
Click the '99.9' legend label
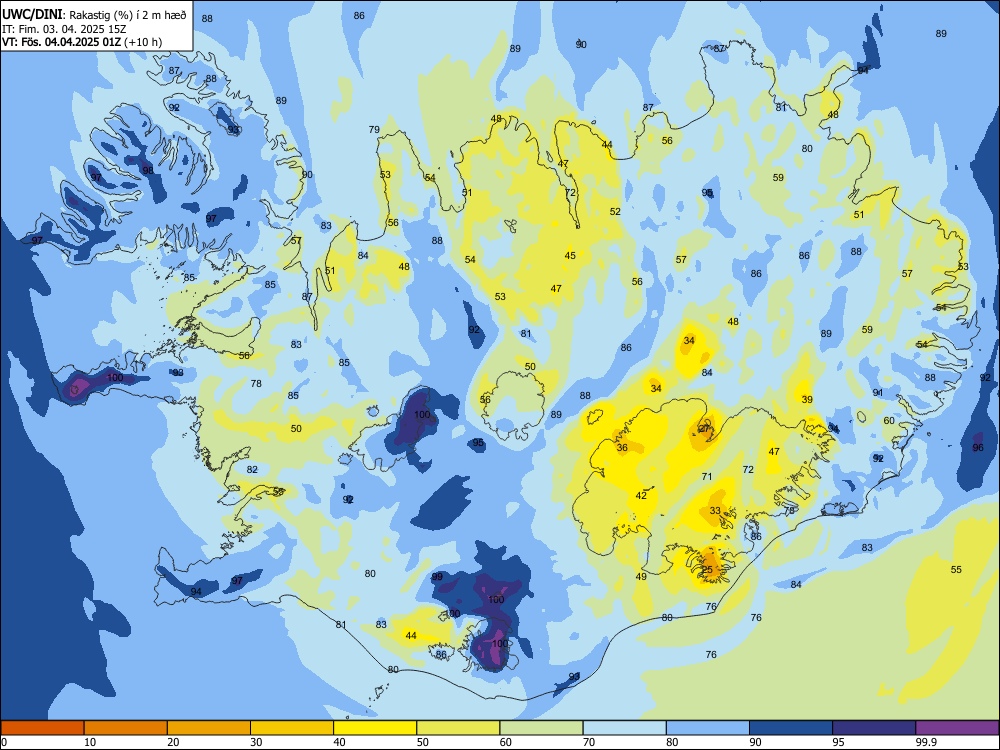click(925, 742)
